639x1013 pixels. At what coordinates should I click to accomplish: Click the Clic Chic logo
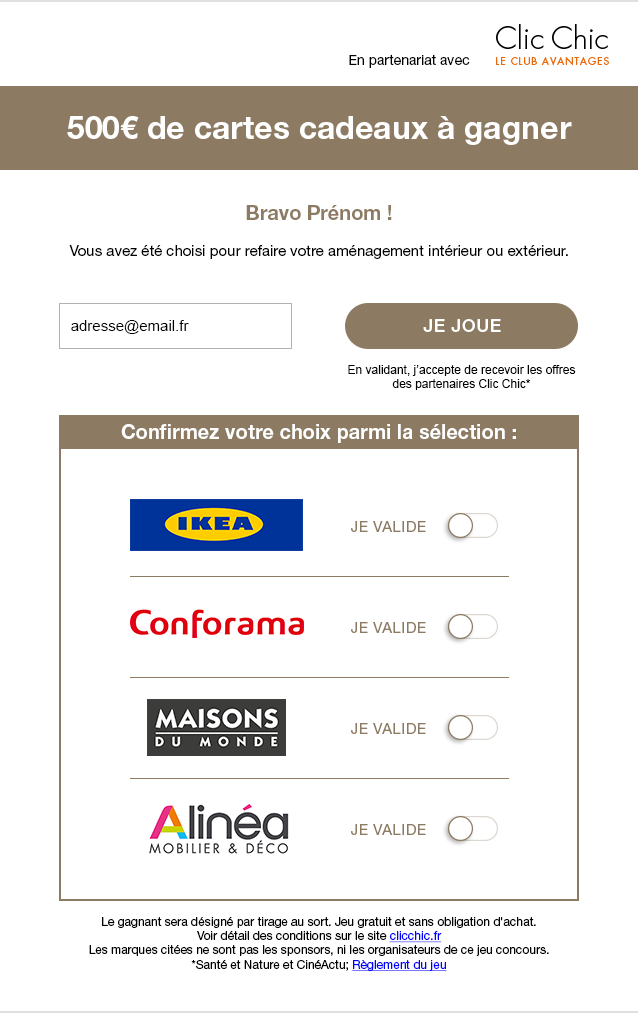pyautogui.click(x=552, y=46)
